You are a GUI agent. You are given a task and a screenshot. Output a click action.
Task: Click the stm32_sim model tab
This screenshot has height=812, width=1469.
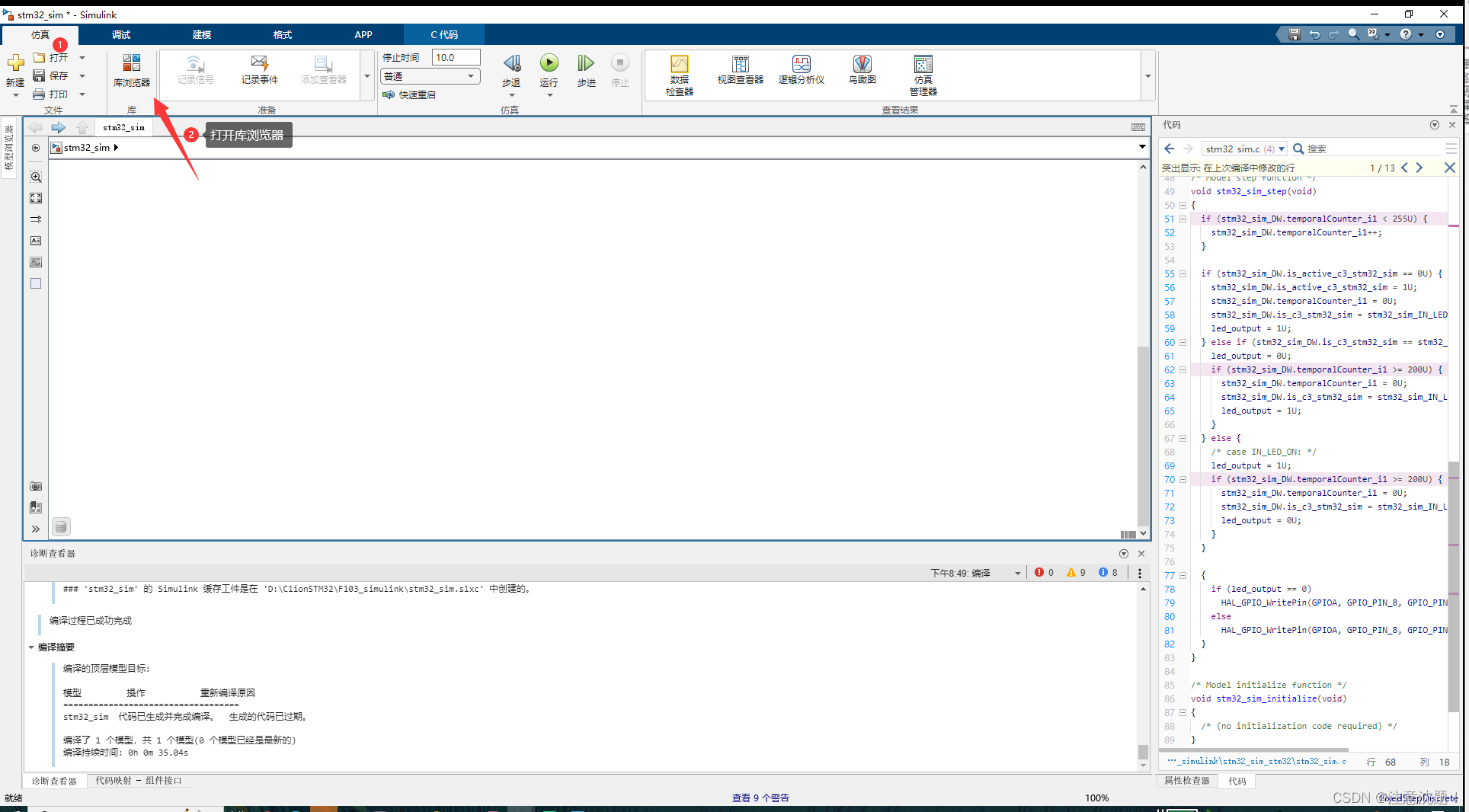pos(123,127)
